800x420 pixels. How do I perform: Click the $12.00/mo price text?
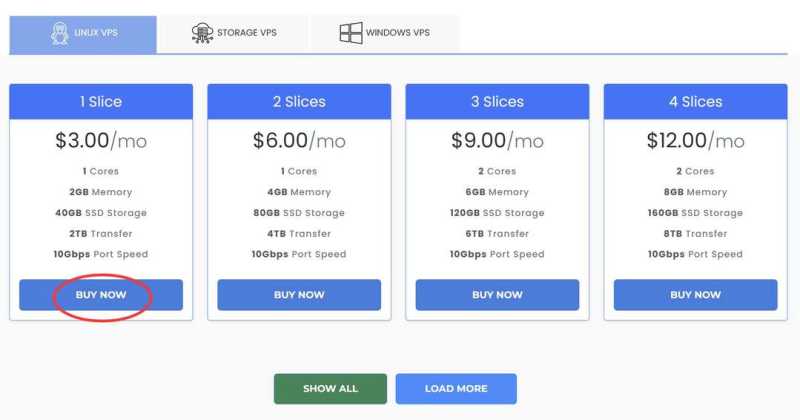click(695, 141)
